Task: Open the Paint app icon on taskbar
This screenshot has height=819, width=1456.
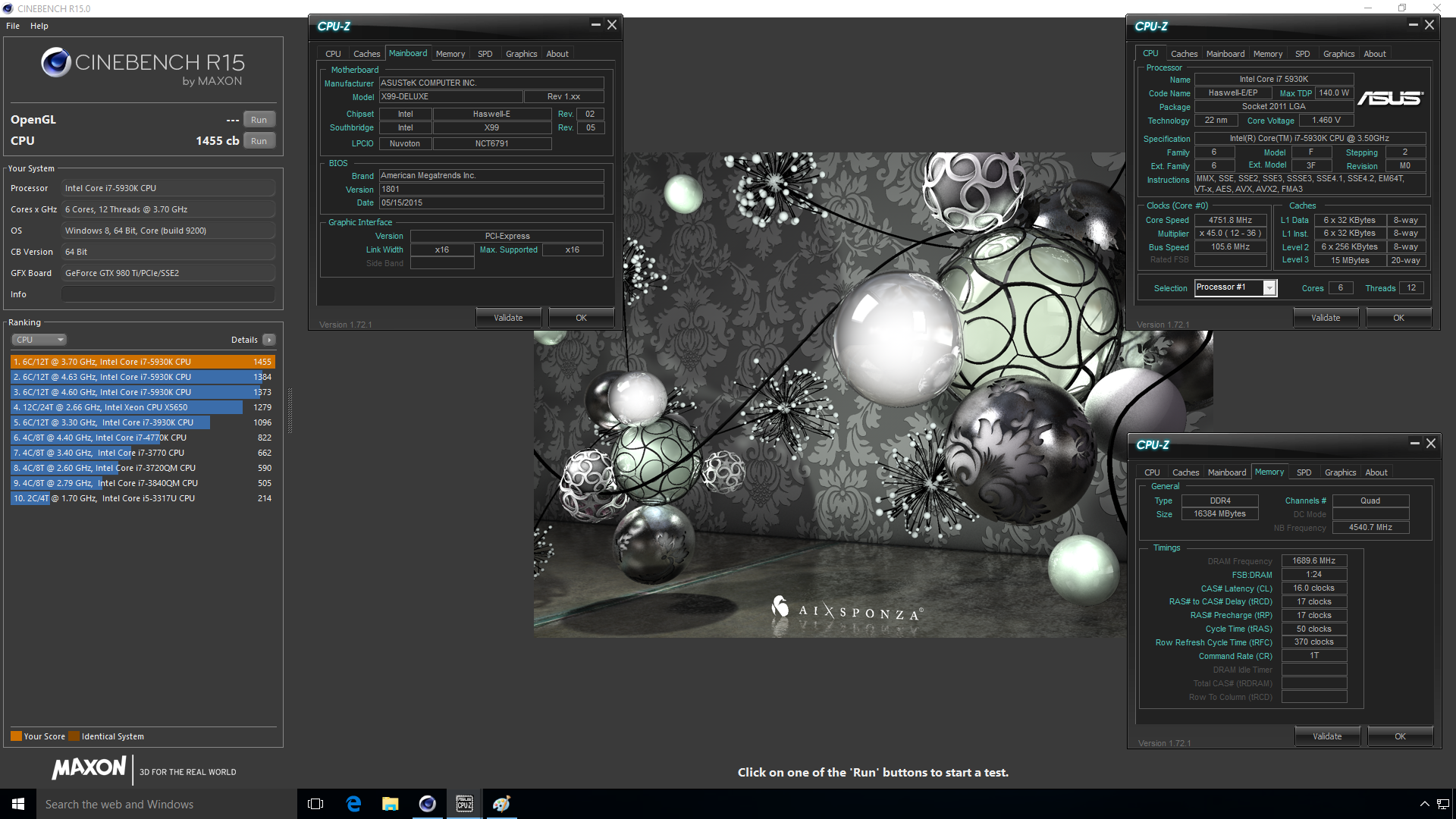Action: click(501, 804)
